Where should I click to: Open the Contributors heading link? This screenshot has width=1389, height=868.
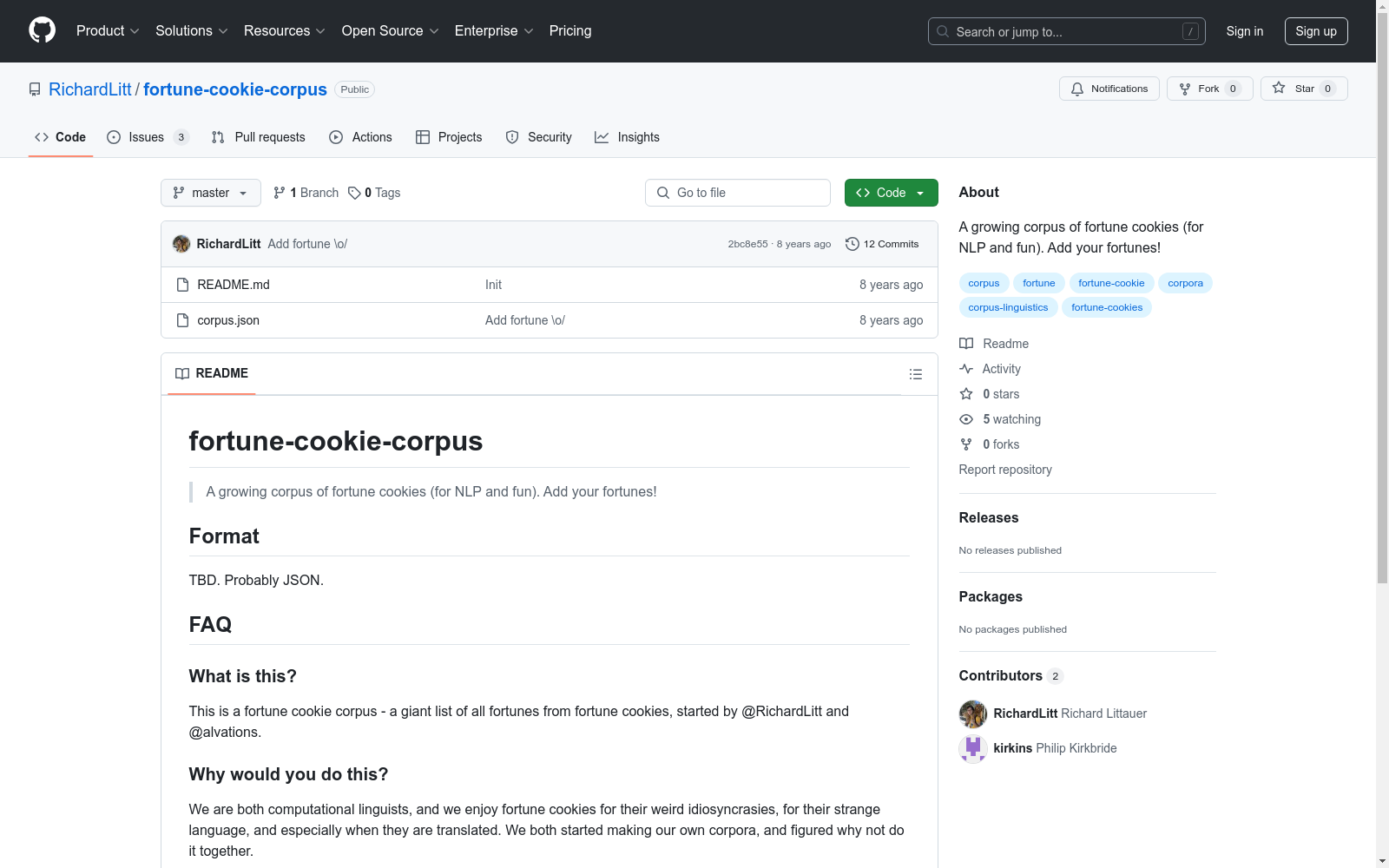(1011, 675)
